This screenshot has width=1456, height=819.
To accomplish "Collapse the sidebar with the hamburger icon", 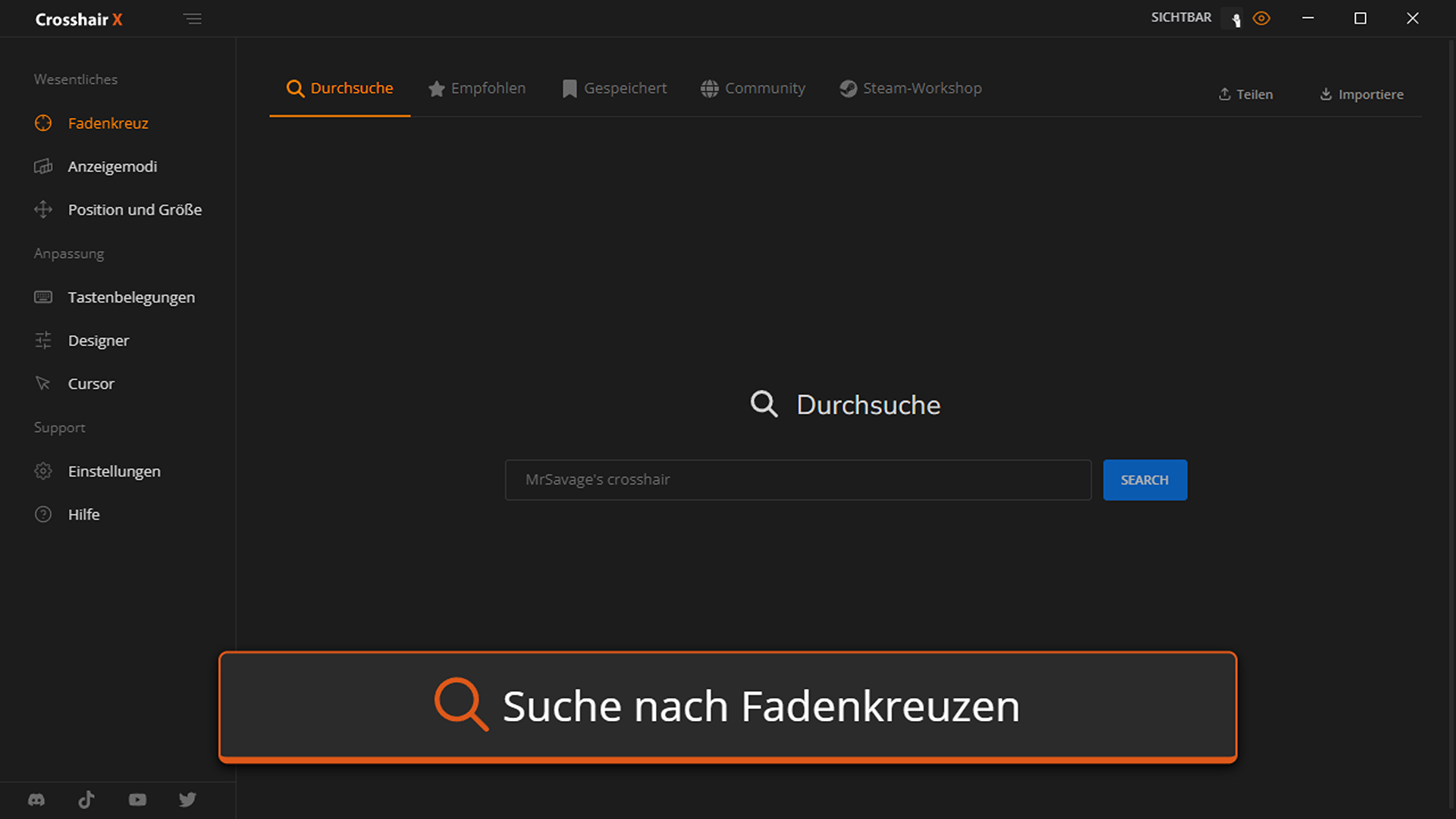I will [x=193, y=19].
